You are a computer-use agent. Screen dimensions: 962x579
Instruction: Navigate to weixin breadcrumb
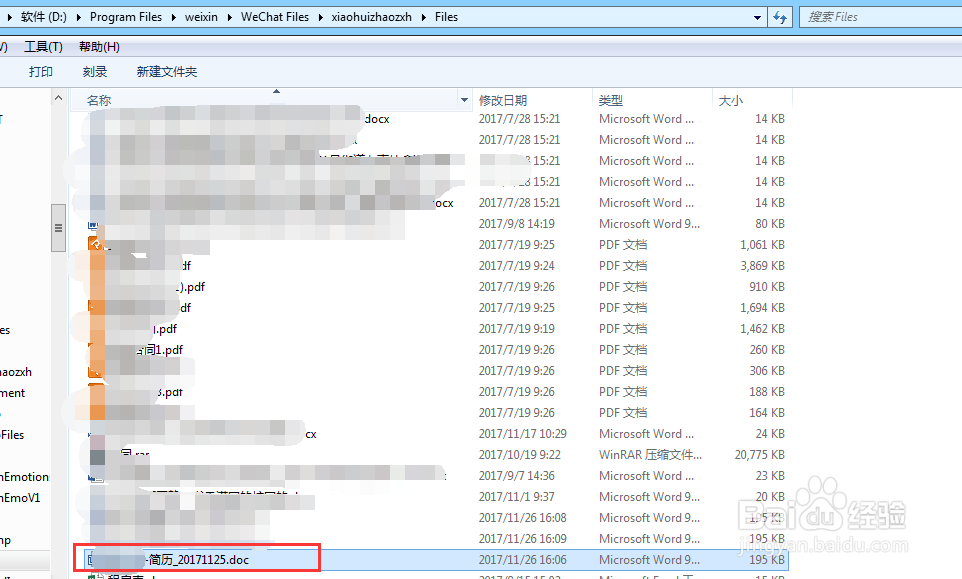tap(201, 17)
